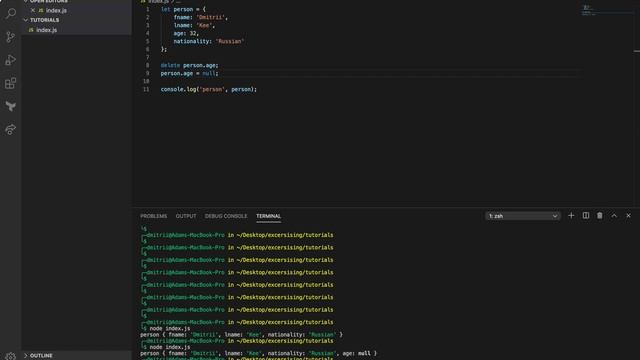Close the terminal panel

(629, 216)
